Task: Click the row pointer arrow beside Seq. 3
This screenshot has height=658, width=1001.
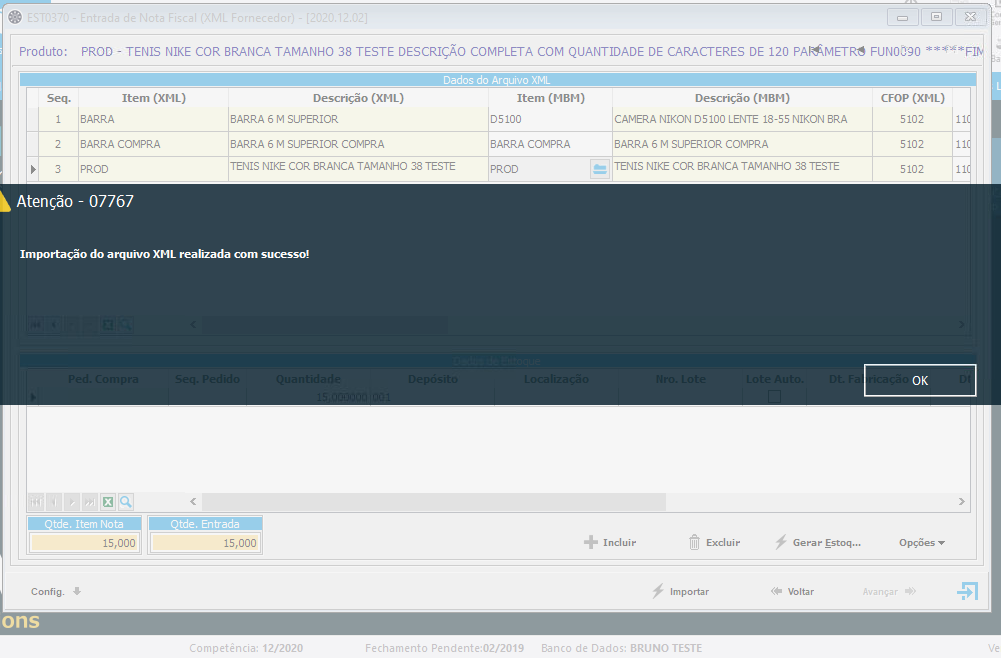Action: [33, 169]
